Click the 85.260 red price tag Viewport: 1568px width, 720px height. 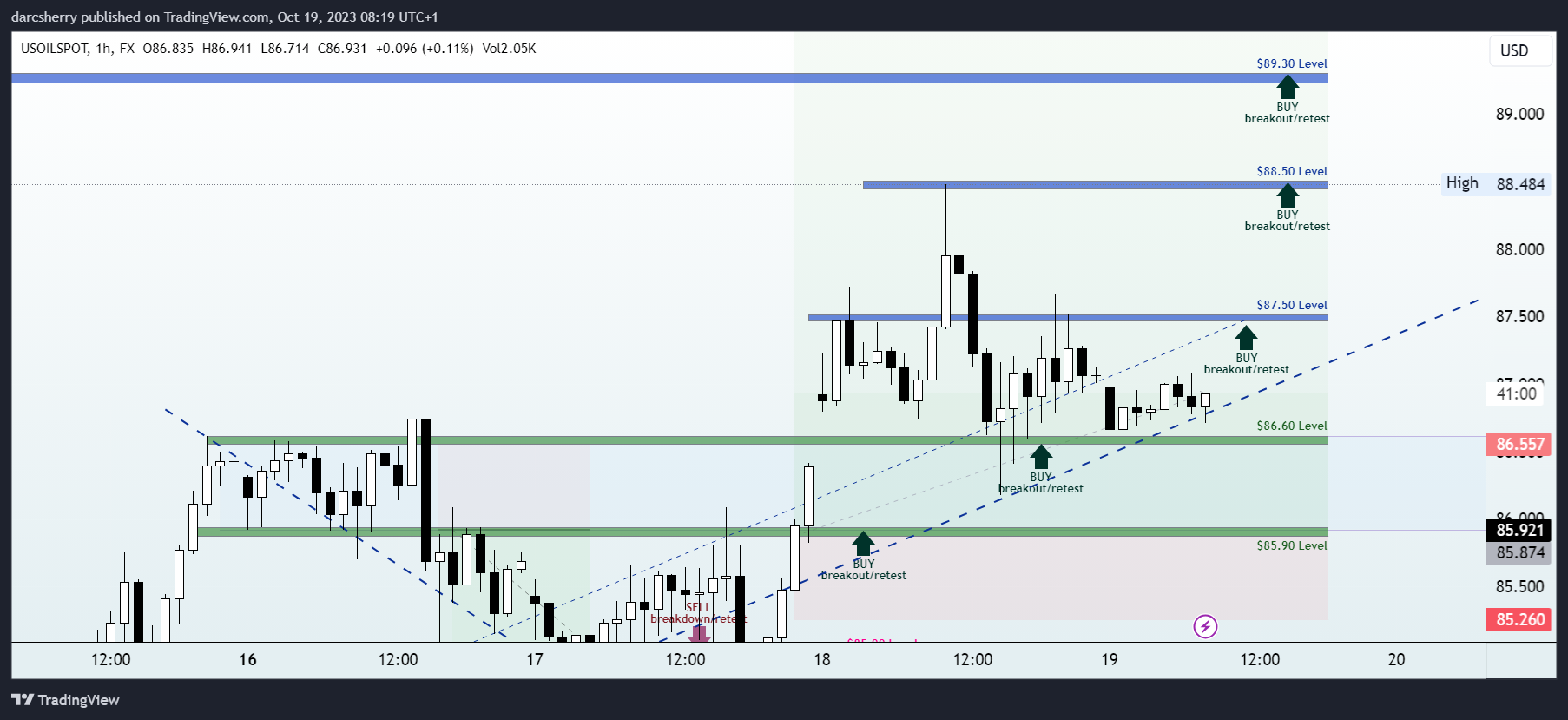1519,619
